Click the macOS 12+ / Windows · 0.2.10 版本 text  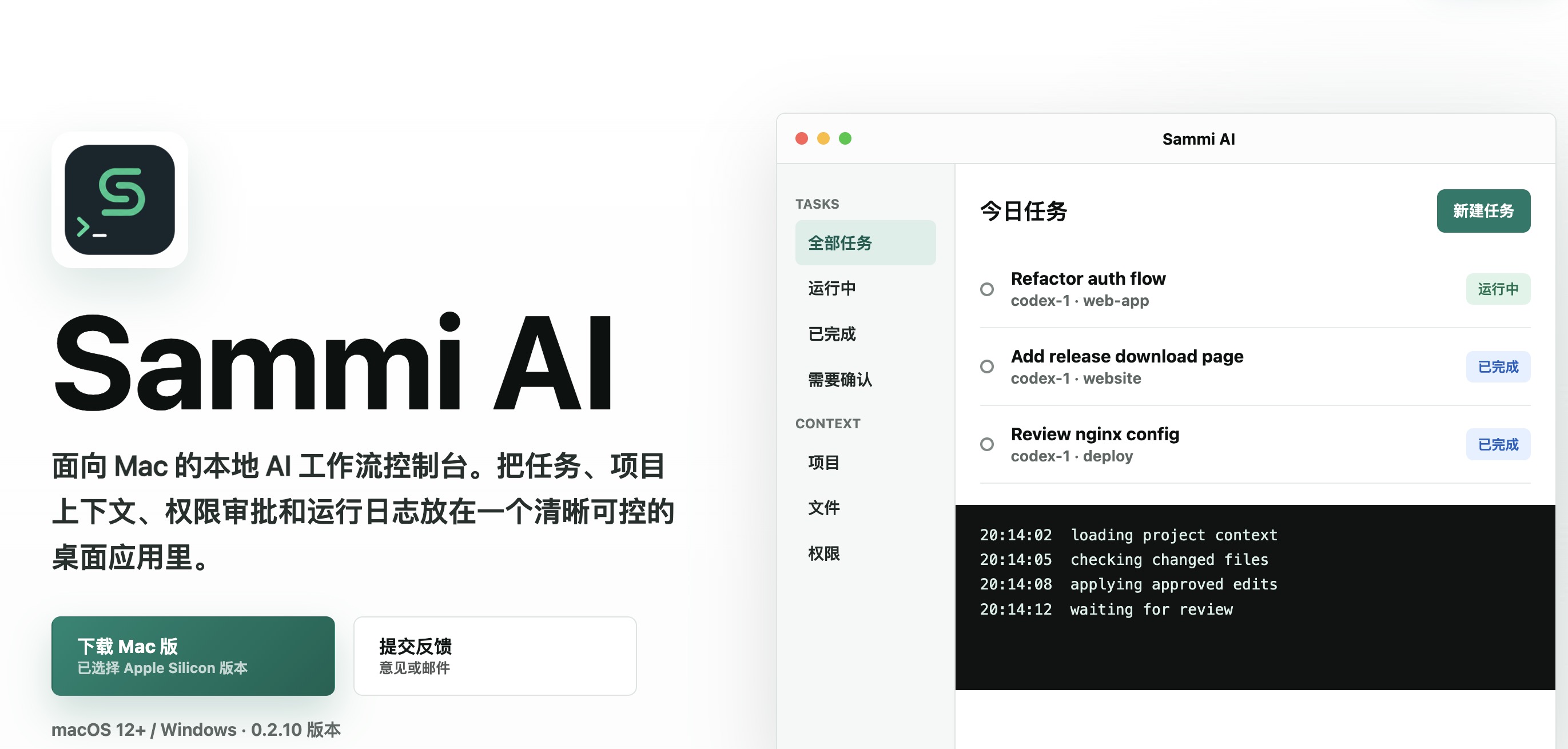pyautogui.click(x=196, y=729)
